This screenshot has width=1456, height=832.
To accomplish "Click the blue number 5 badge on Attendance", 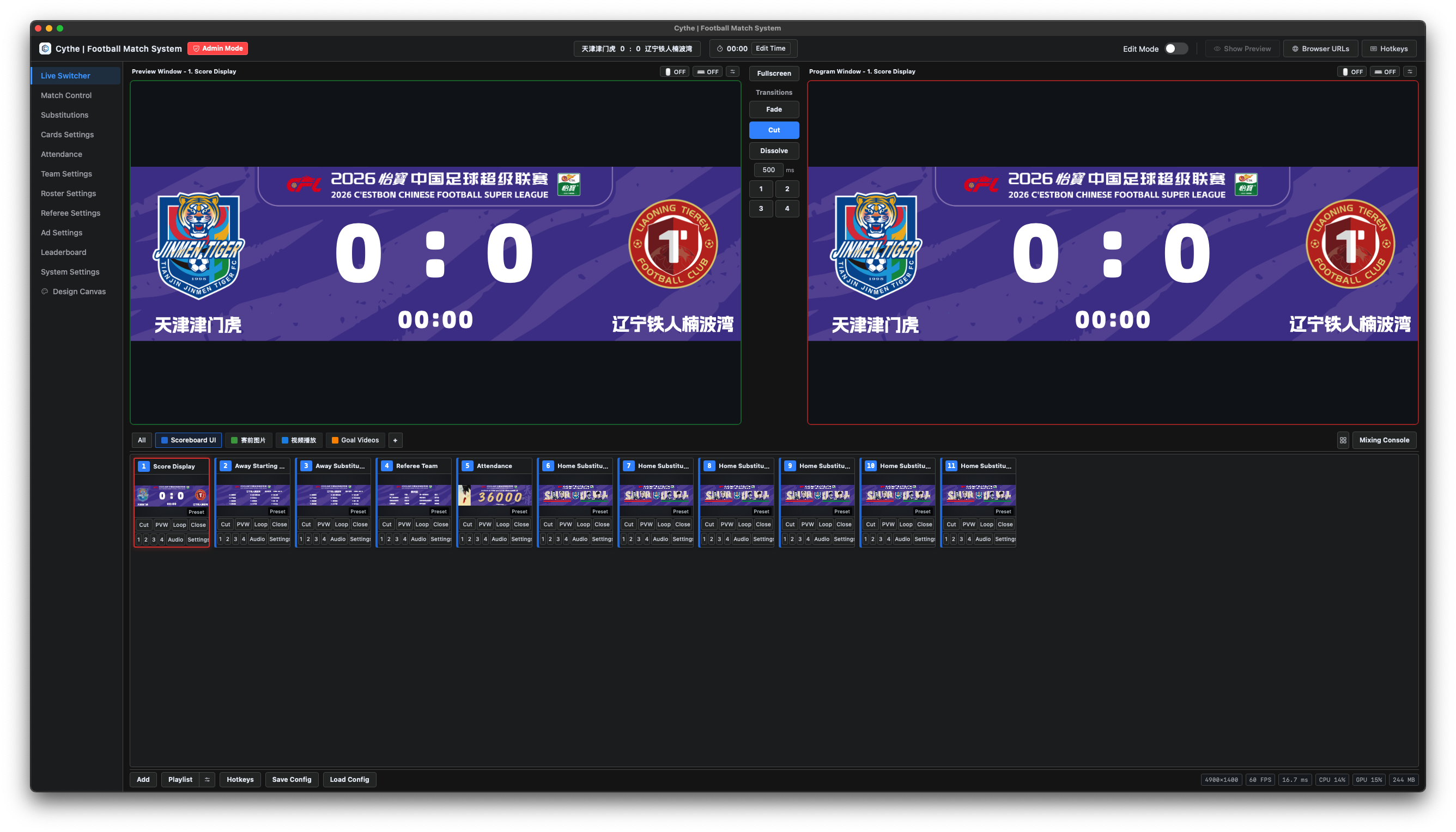I will (467, 466).
